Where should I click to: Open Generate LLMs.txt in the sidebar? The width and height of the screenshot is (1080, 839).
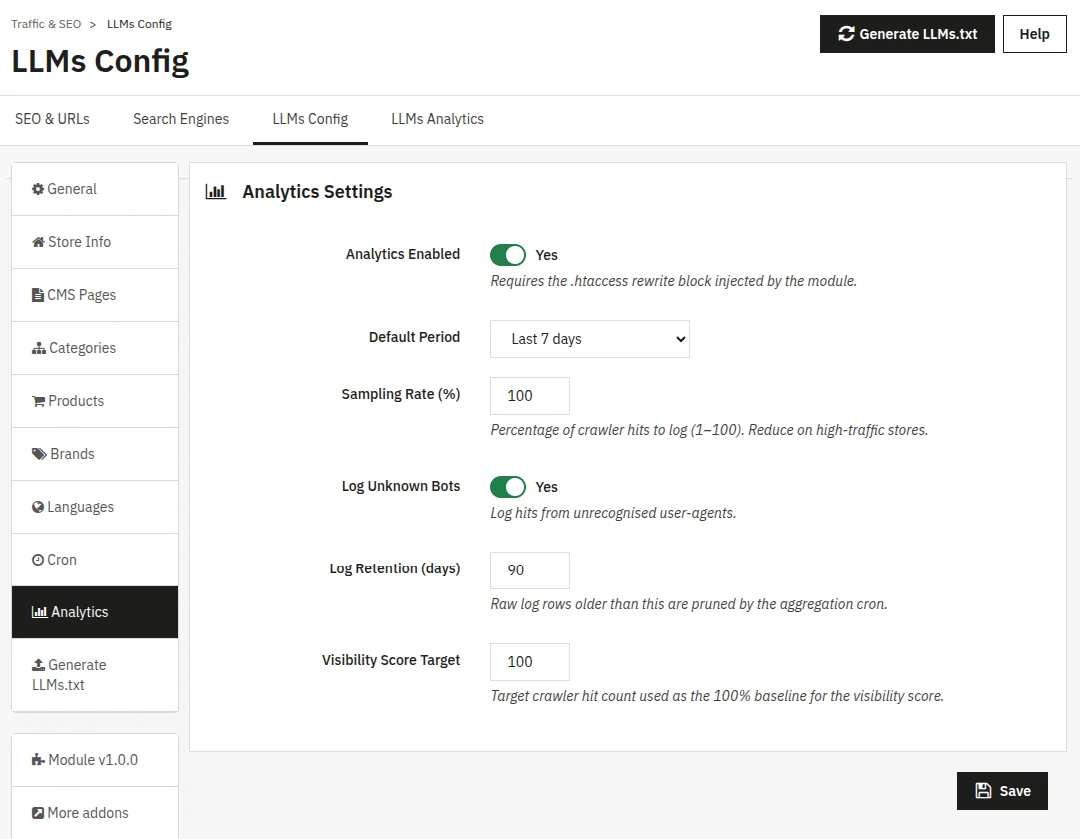95,674
